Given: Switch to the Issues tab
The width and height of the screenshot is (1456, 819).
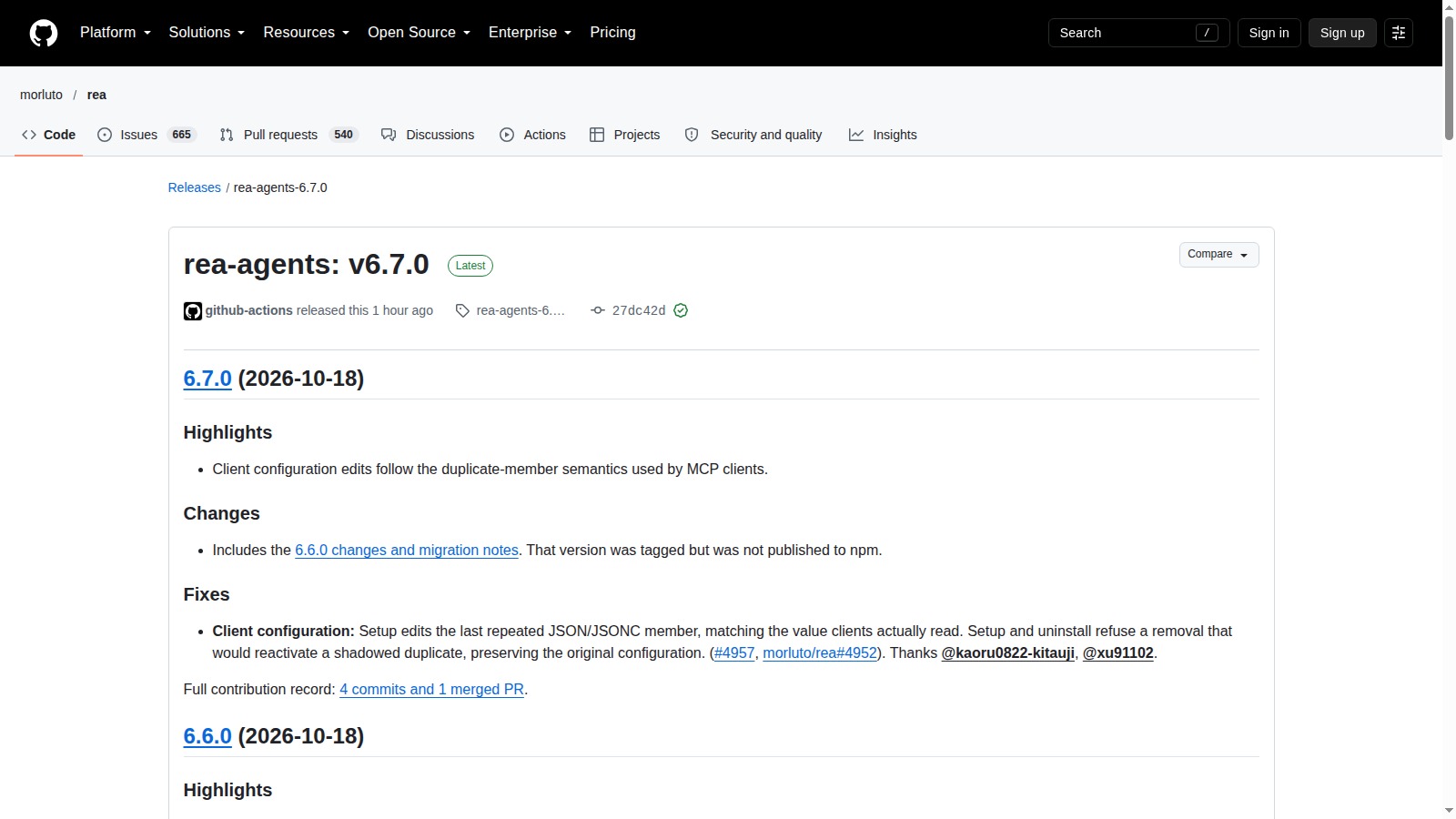Looking at the screenshot, I should (147, 135).
